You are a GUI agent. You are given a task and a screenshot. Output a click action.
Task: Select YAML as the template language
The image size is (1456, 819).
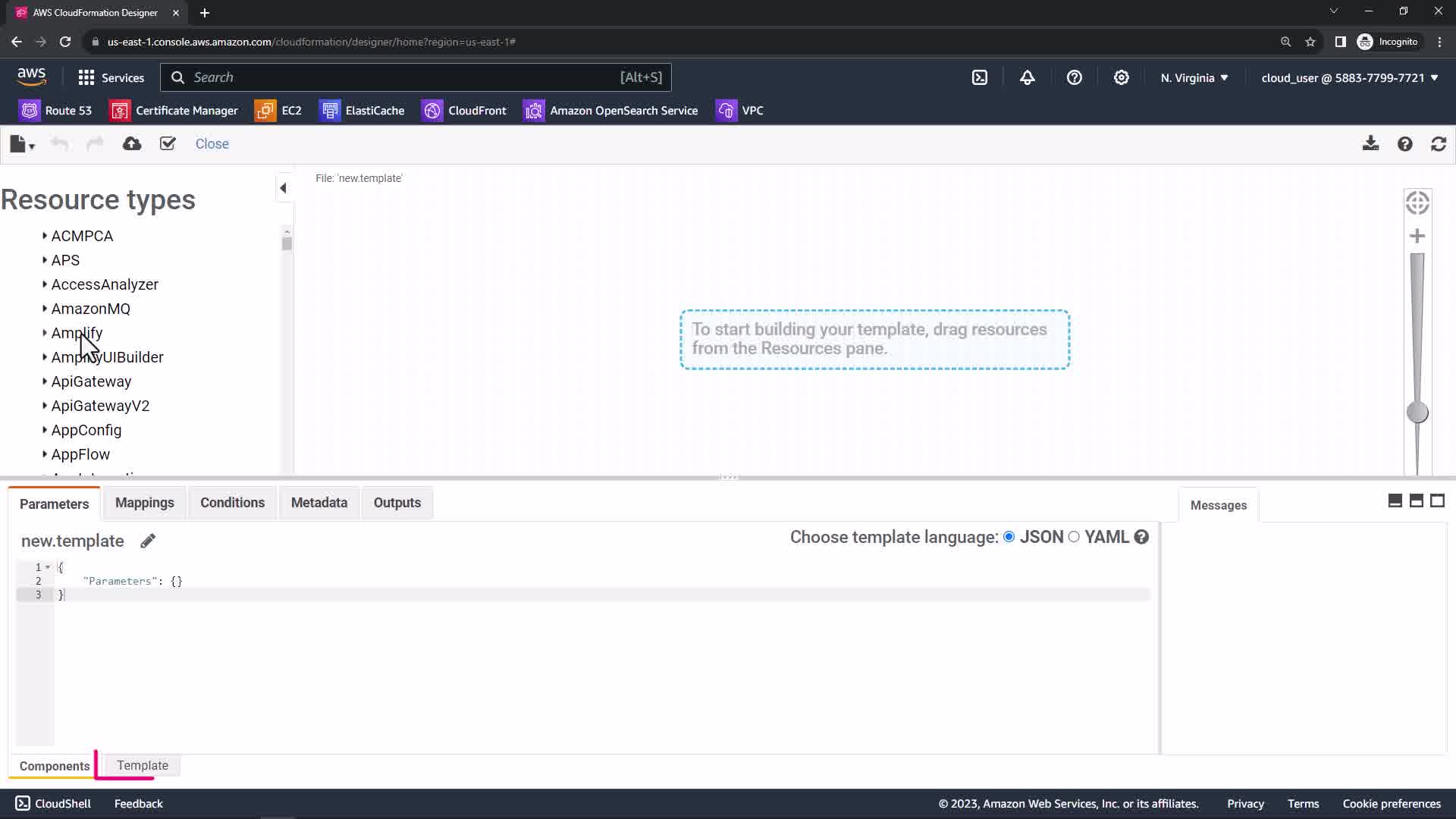tap(1074, 537)
